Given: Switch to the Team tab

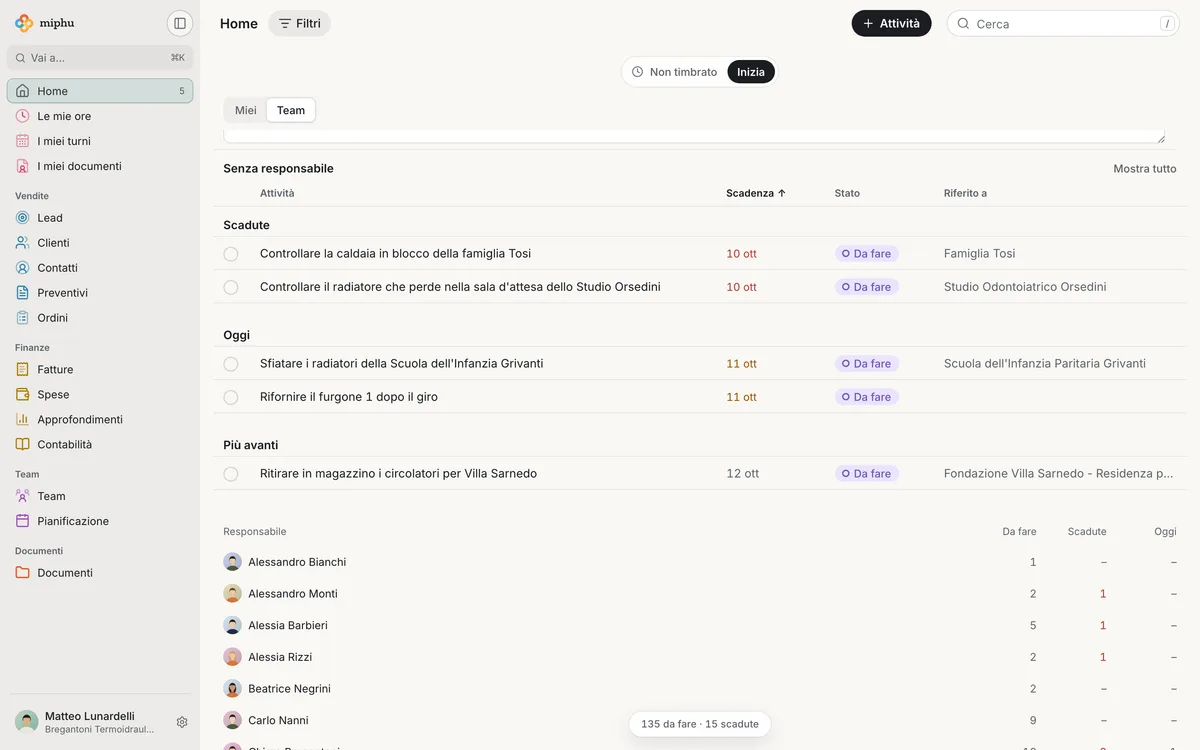Looking at the screenshot, I should [291, 110].
